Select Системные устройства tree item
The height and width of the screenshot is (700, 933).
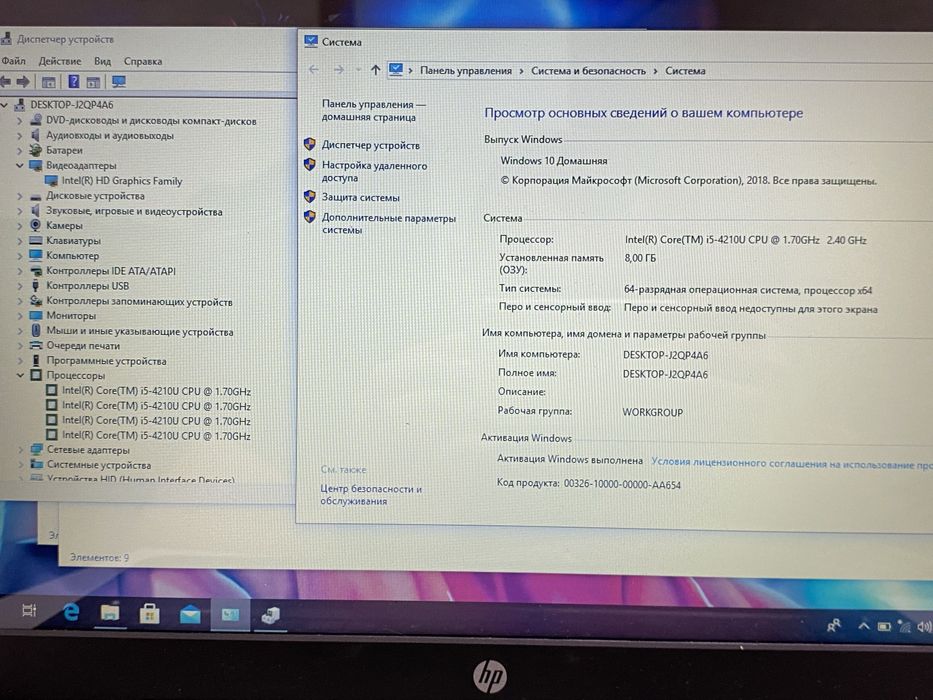[99, 465]
